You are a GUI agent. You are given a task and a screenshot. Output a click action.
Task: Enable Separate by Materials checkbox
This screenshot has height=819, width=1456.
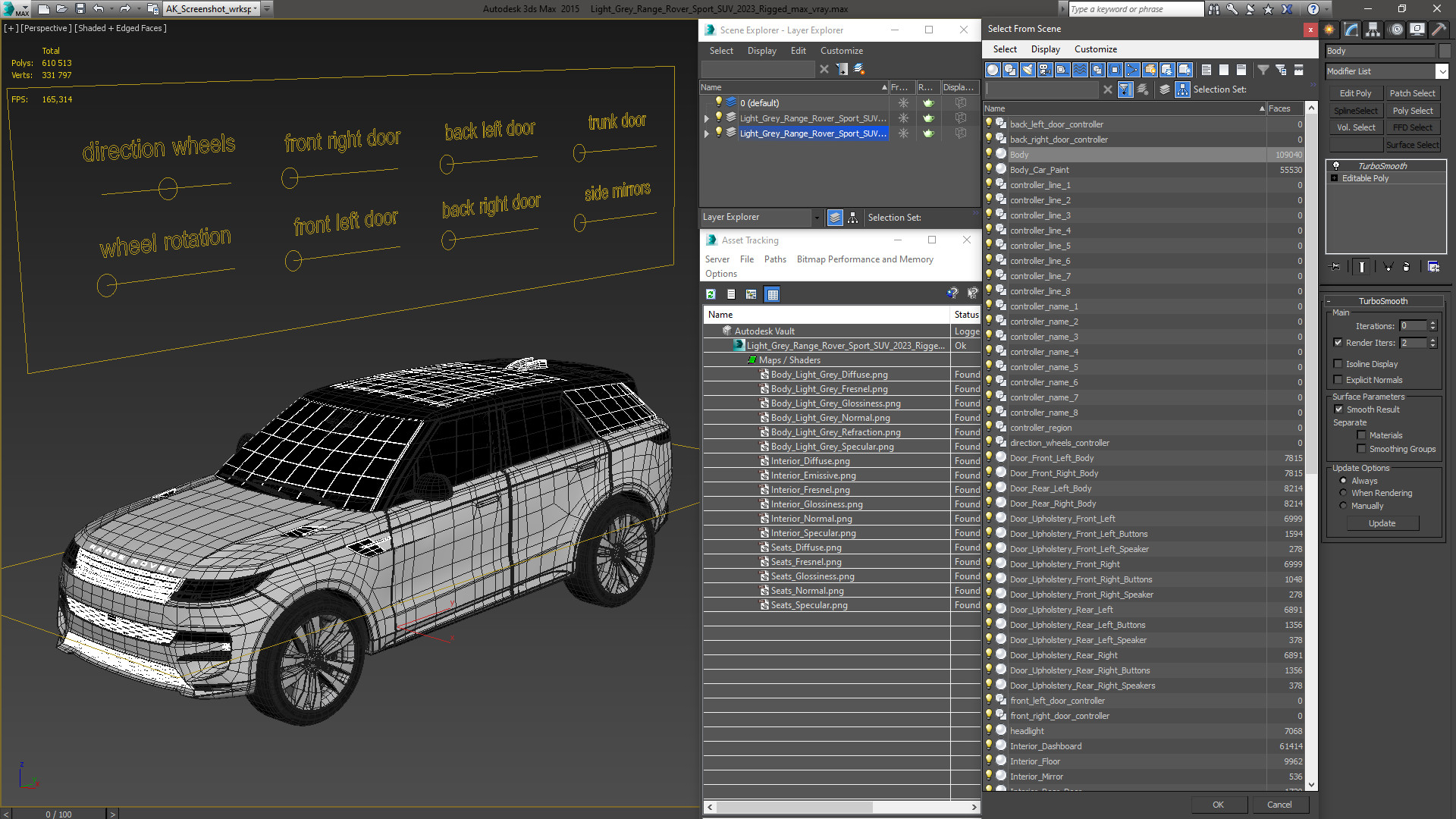click(1362, 435)
